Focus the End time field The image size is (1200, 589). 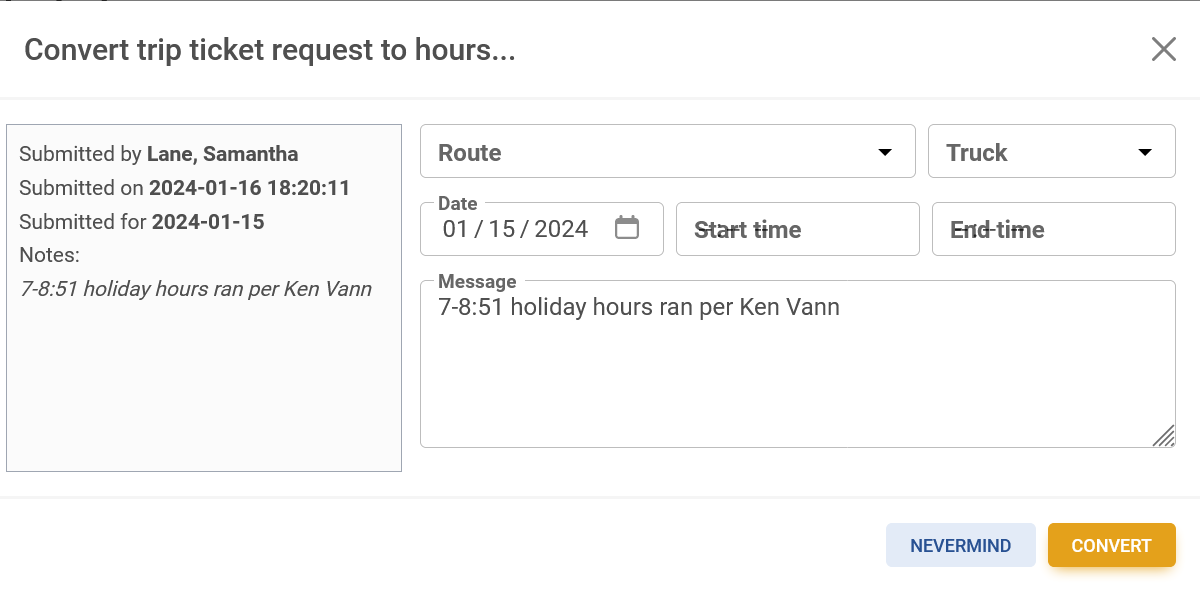pyautogui.click(x=1053, y=229)
